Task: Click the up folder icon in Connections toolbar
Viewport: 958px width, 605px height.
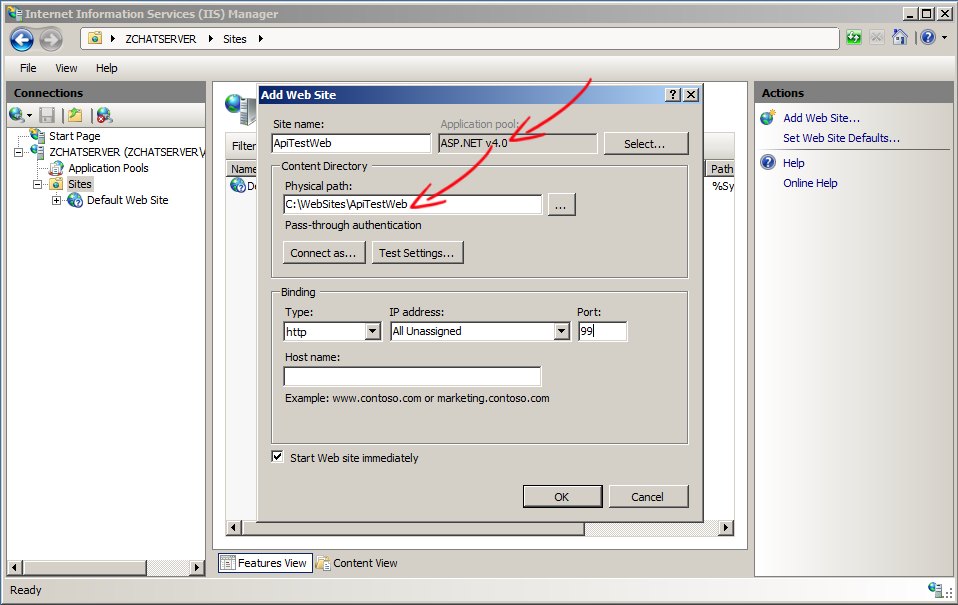Action: 75,115
